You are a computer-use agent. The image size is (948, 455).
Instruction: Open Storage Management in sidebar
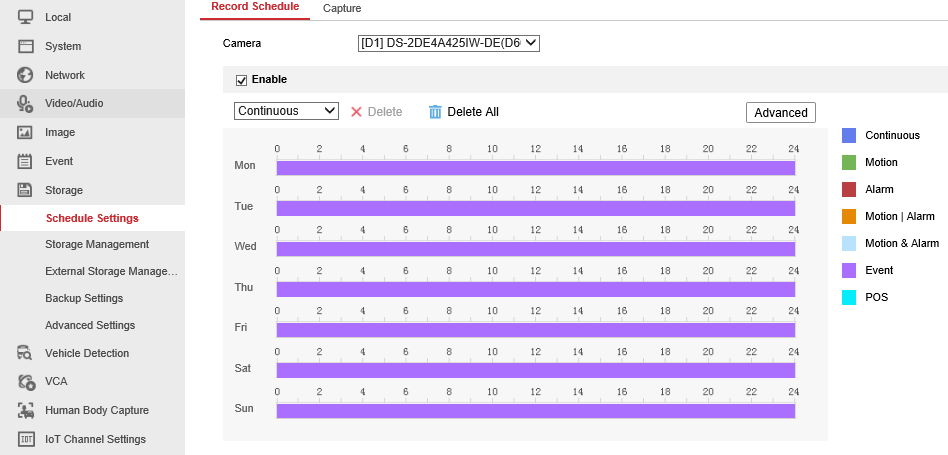[97, 244]
